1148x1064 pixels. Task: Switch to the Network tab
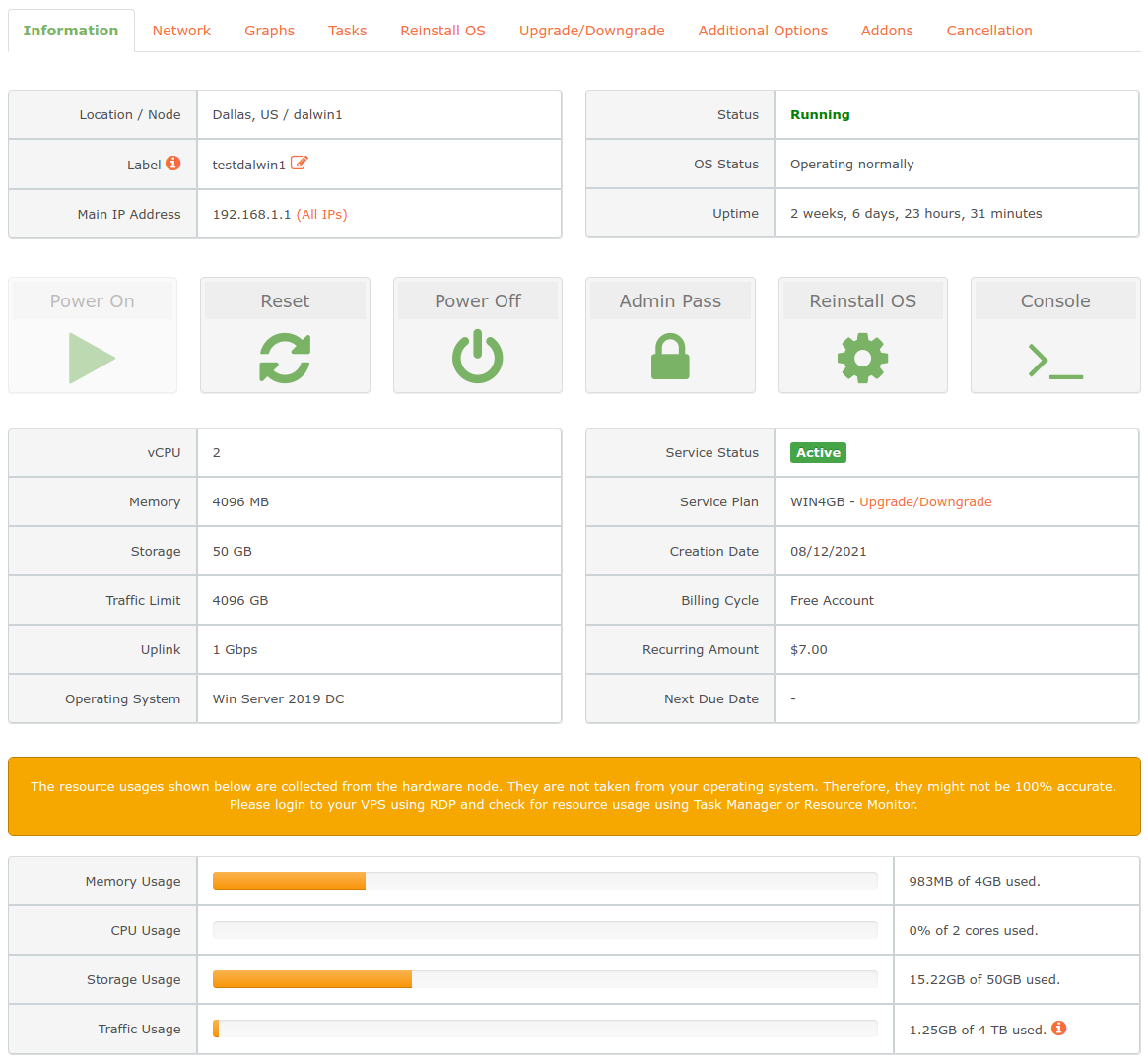coord(181,31)
